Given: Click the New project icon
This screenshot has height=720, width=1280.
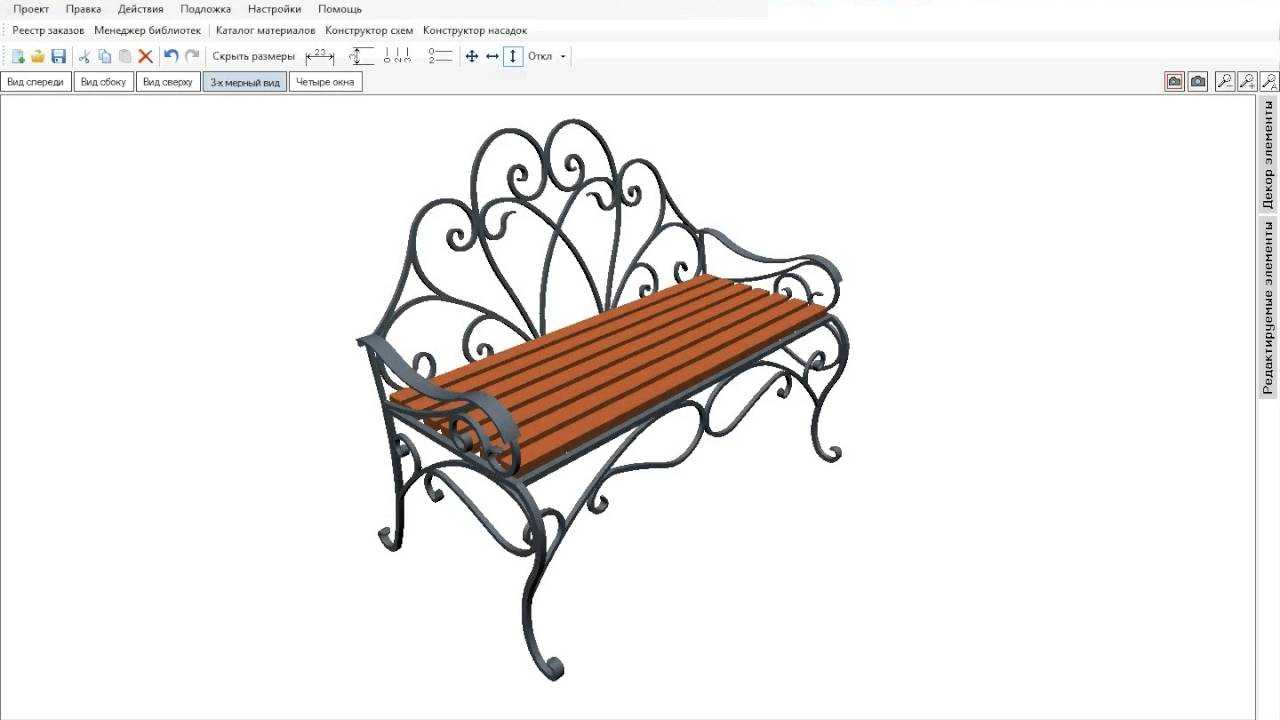Looking at the screenshot, I should [17, 57].
